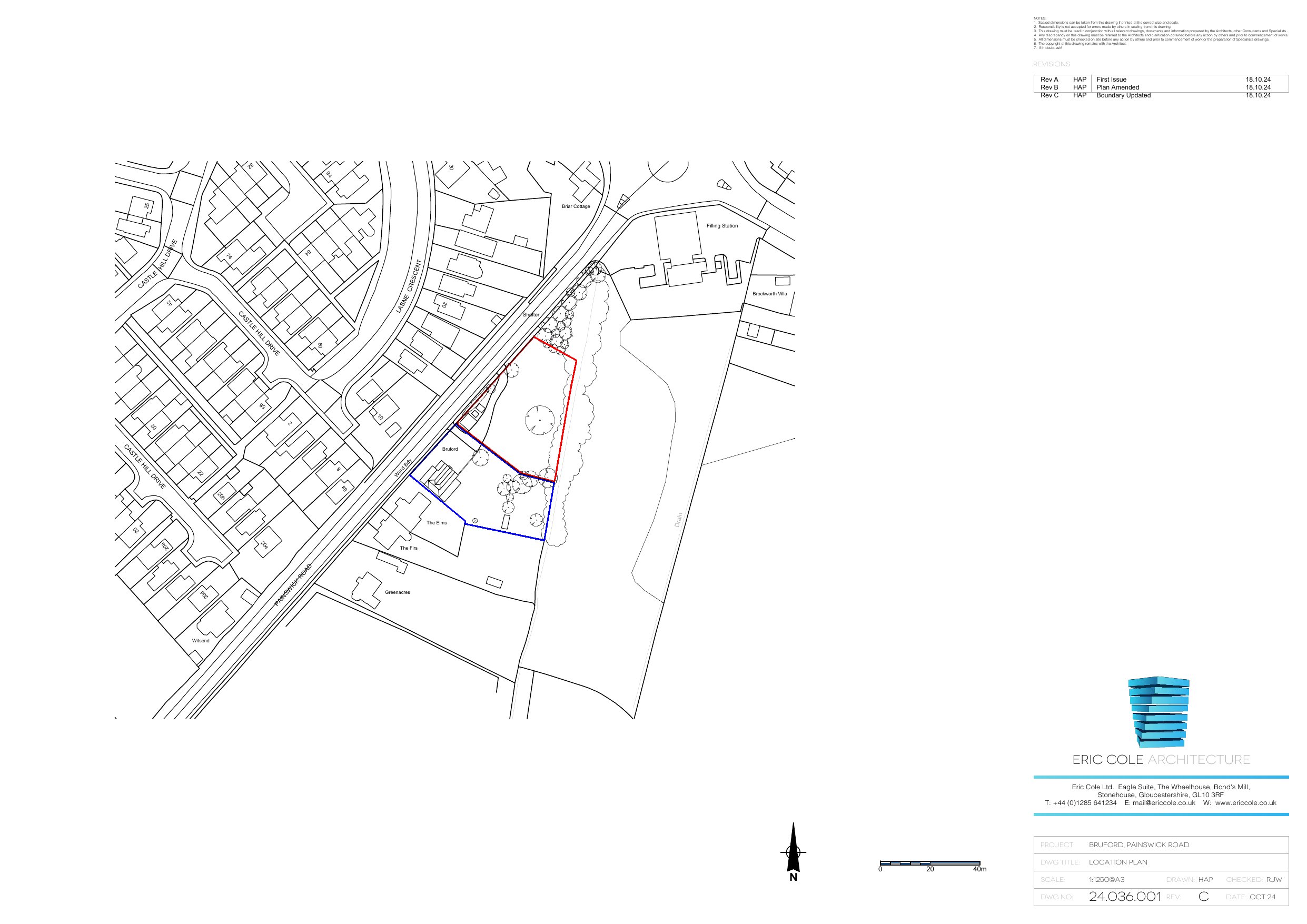
Task: Click the large tree symbol in red site
Action: (x=539, y=421)
